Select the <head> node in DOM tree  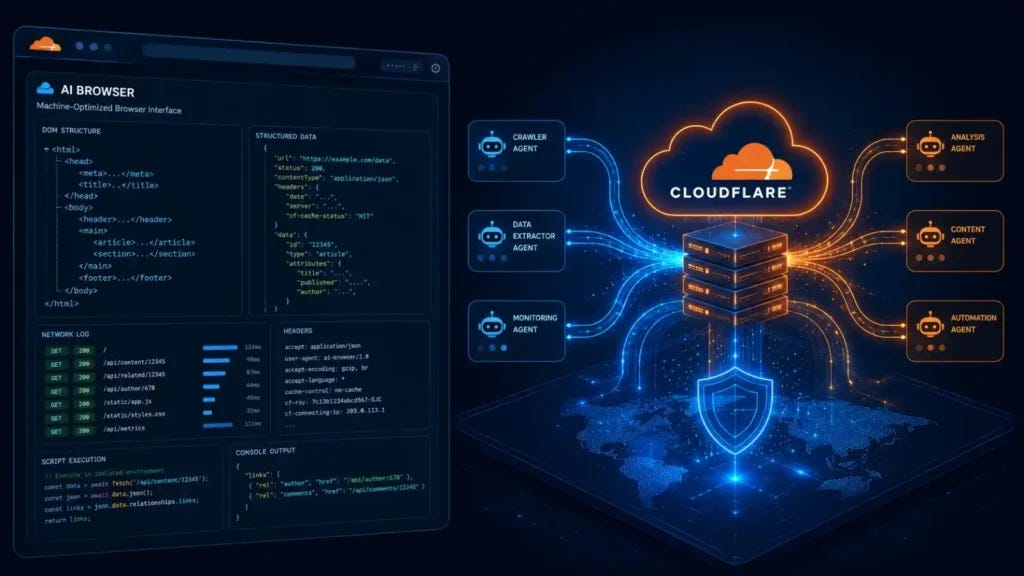[x=78, y=161]
